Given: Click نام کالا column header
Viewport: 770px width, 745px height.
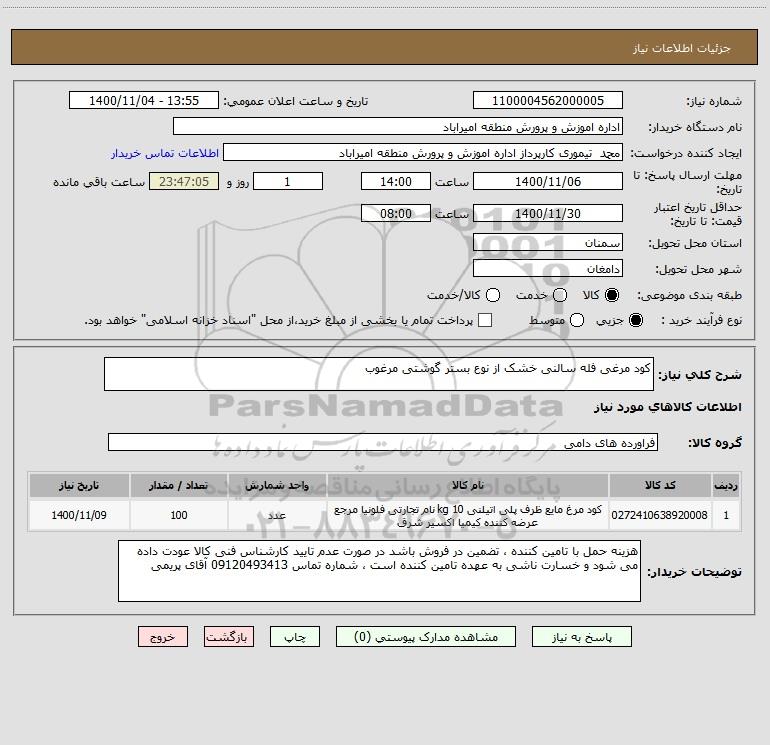Looking at the screenshot, I should (468, 485).
